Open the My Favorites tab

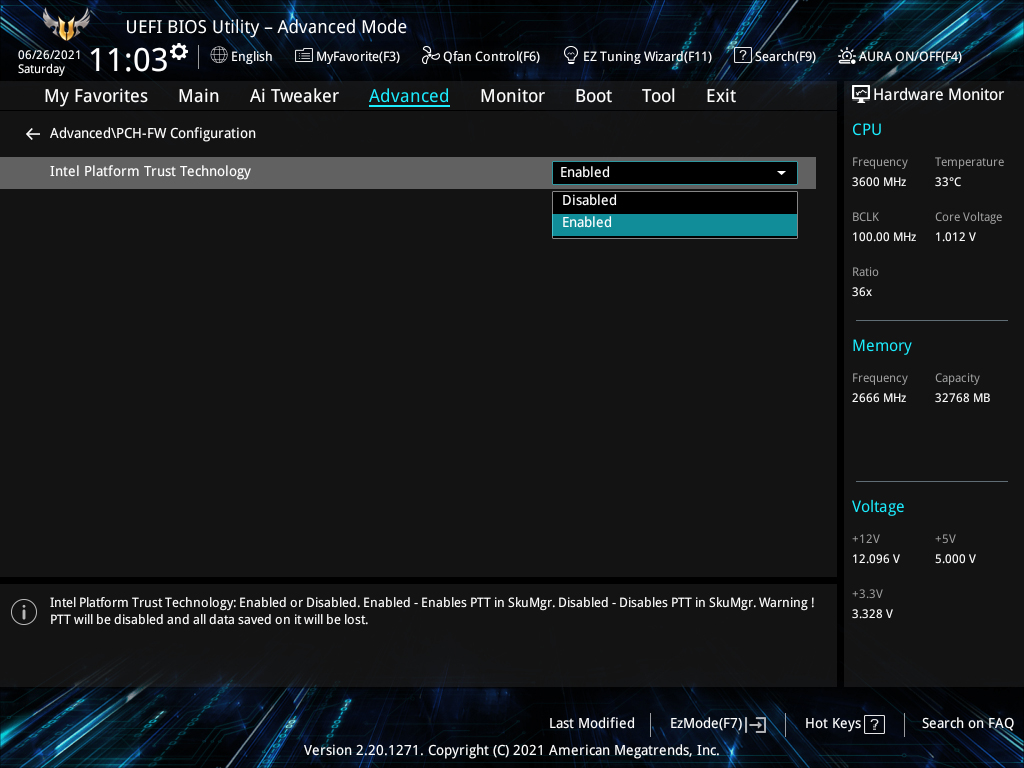tap(96, 96)
